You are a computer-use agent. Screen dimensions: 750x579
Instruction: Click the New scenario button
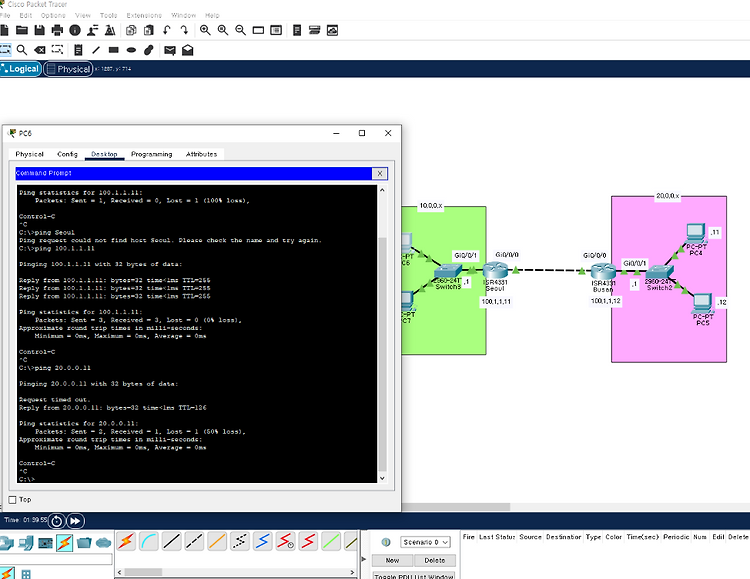point(392,560)
